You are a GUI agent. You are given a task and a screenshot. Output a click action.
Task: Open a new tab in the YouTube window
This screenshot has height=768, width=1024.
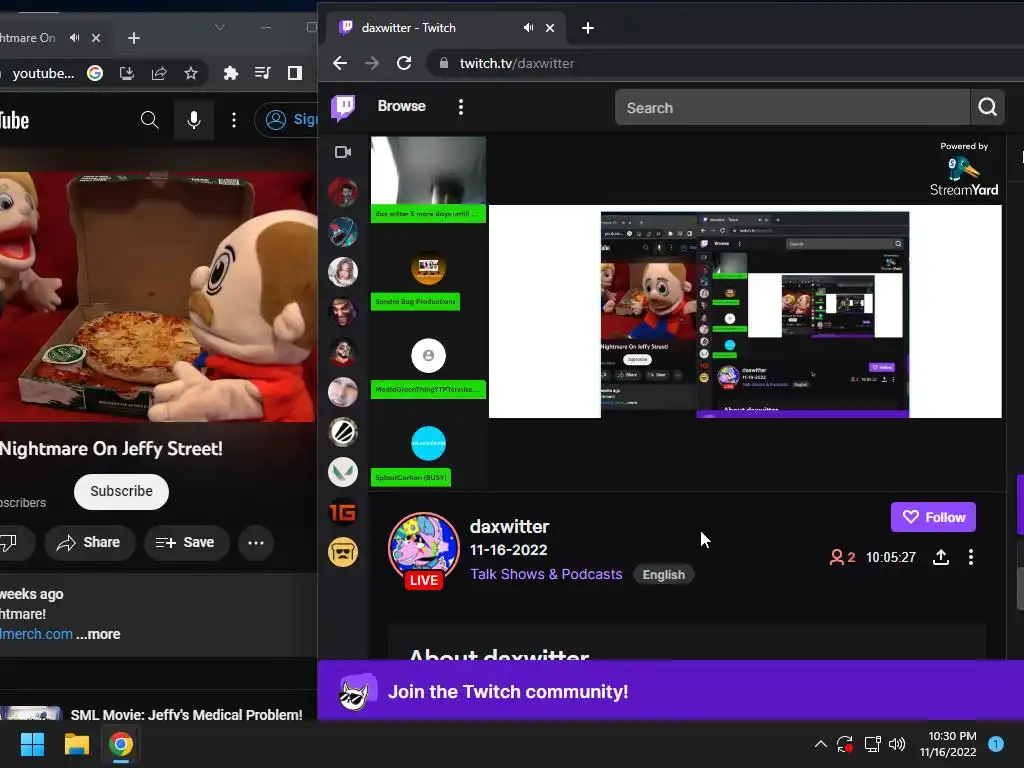tap(134, 39)
